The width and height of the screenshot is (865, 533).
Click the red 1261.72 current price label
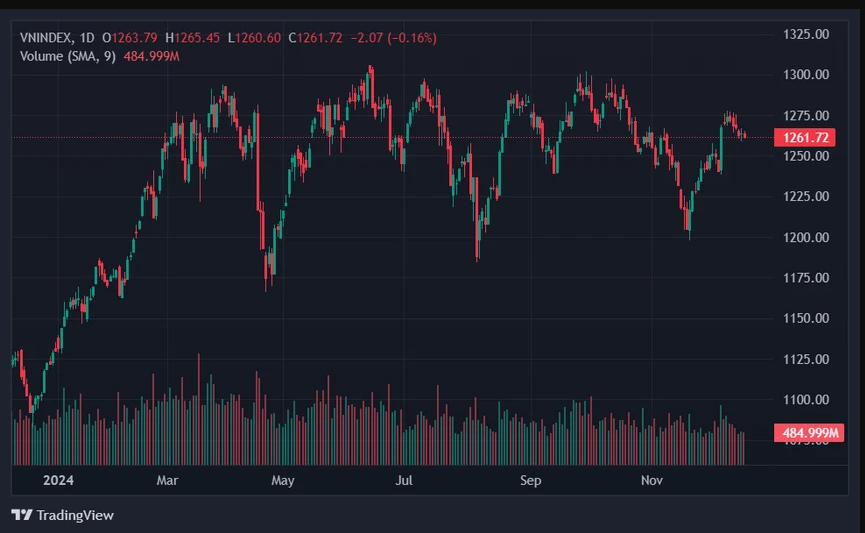(x=805, y=137)
